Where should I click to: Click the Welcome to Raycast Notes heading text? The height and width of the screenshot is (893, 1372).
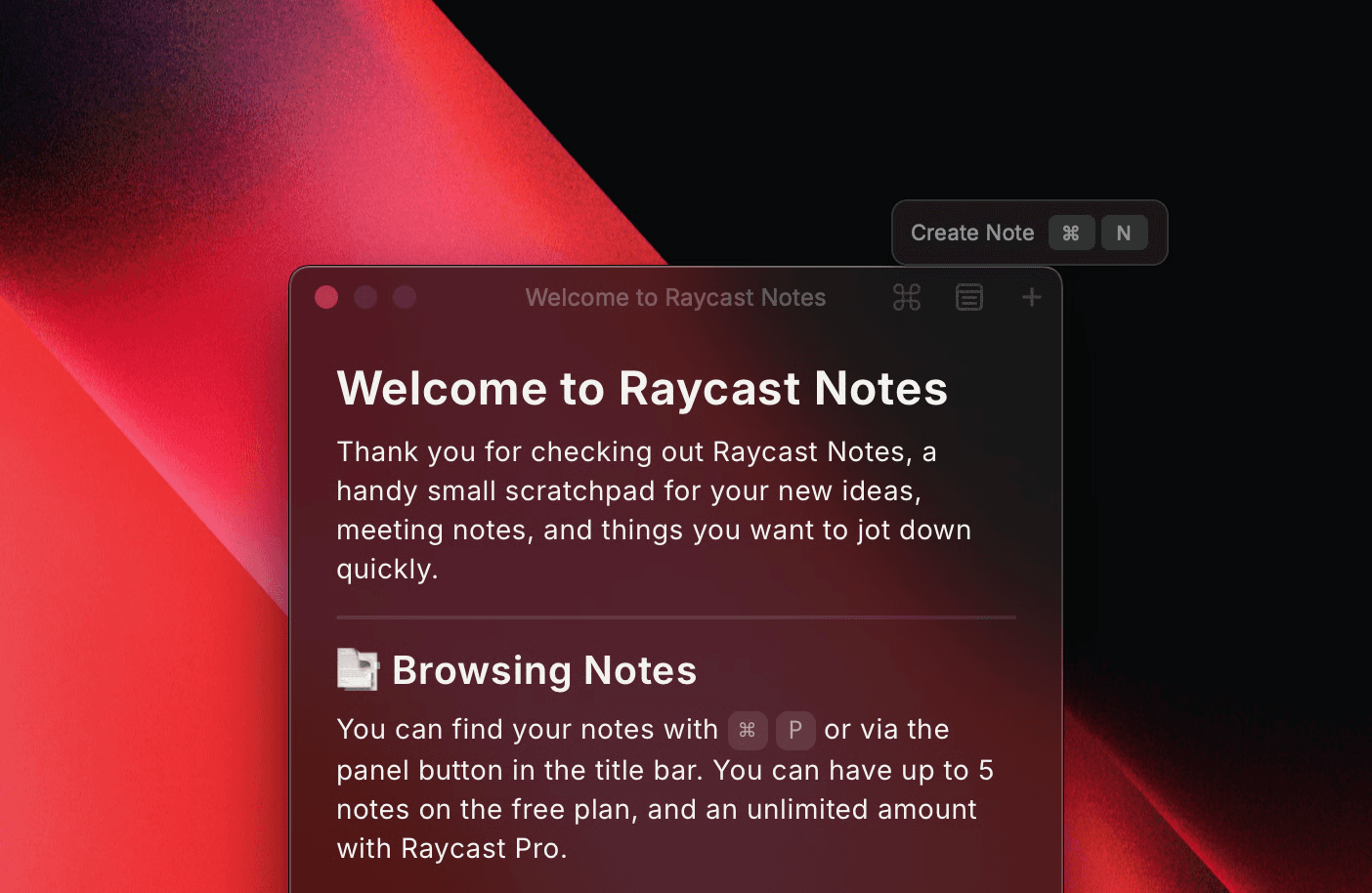tap(642, 389)
